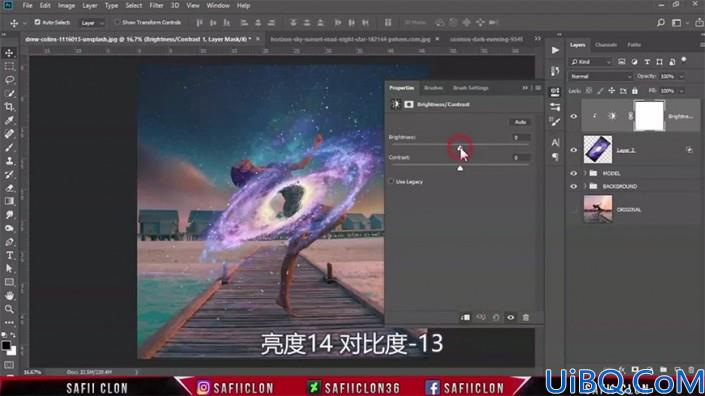The height and width of the screenshot is (396, 705).
Task: Reset adjustment defaults icon in Properties
Action: pyautogui.click(x=495, y=317)
